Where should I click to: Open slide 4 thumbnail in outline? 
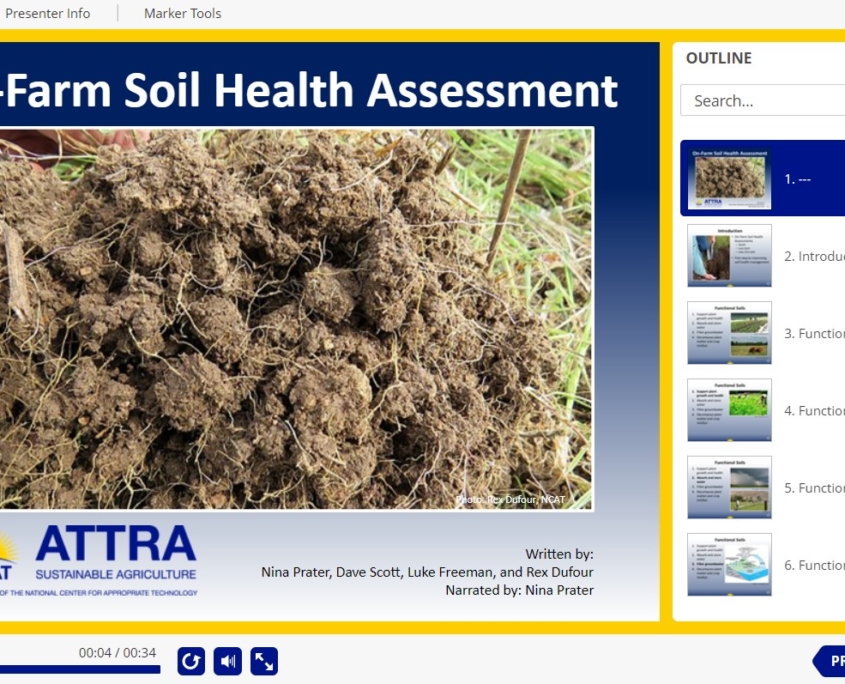[729, 410]
